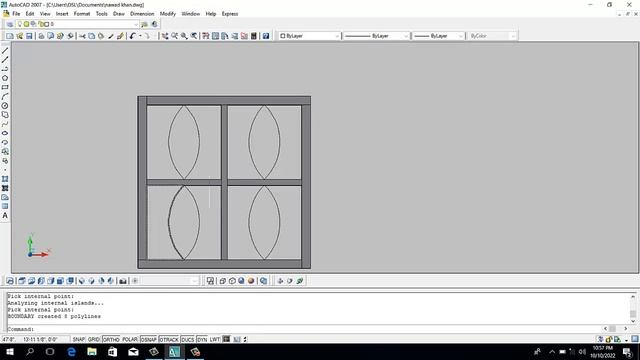The width and height of the screenshot is (640, 360).
Task: Open File Explorer from the taskbar
Action: pos(92,351)
